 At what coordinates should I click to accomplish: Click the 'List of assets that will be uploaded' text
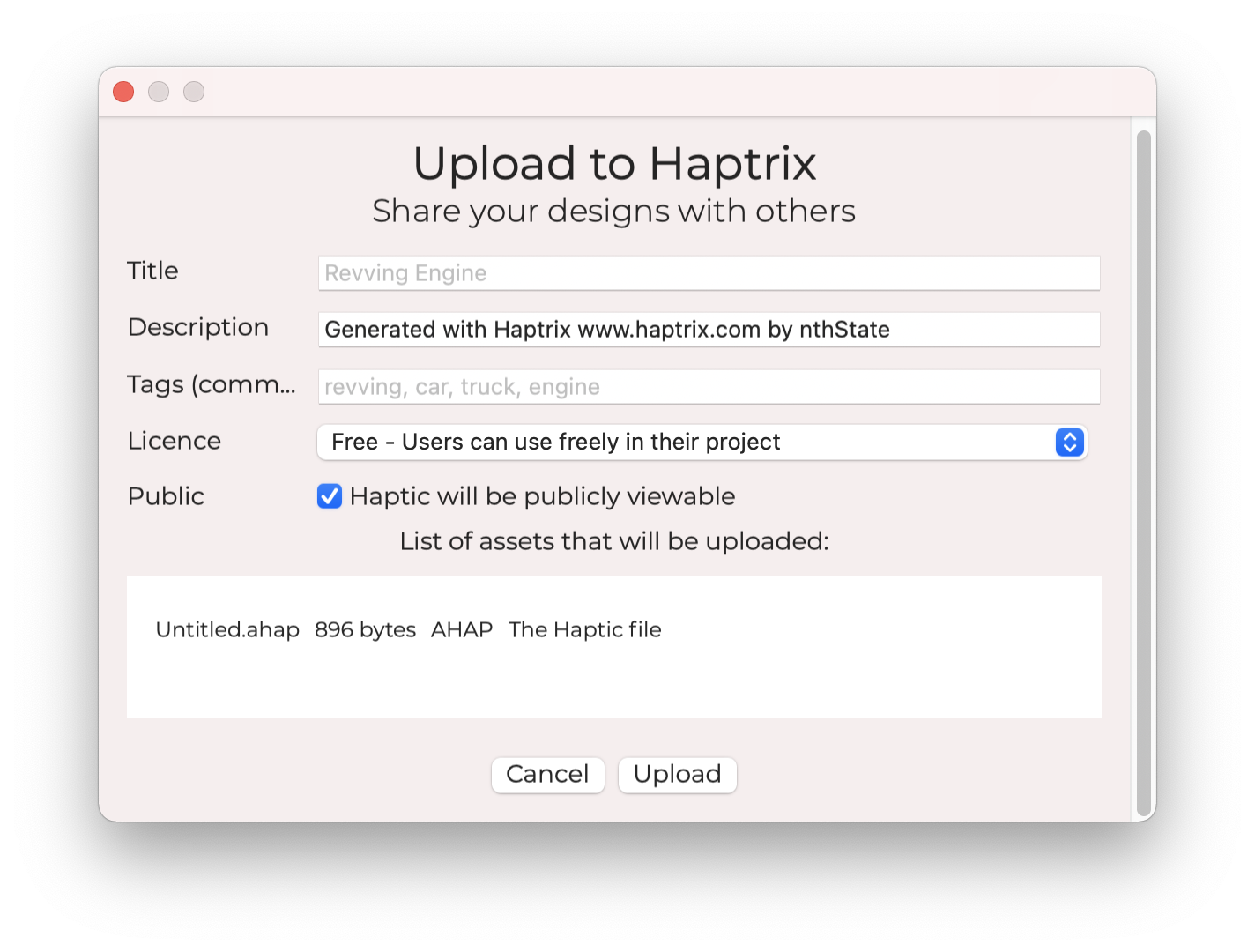click(614, 541)
